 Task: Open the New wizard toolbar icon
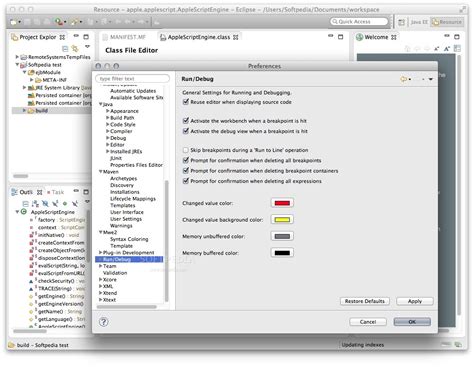tap(14, 22)
